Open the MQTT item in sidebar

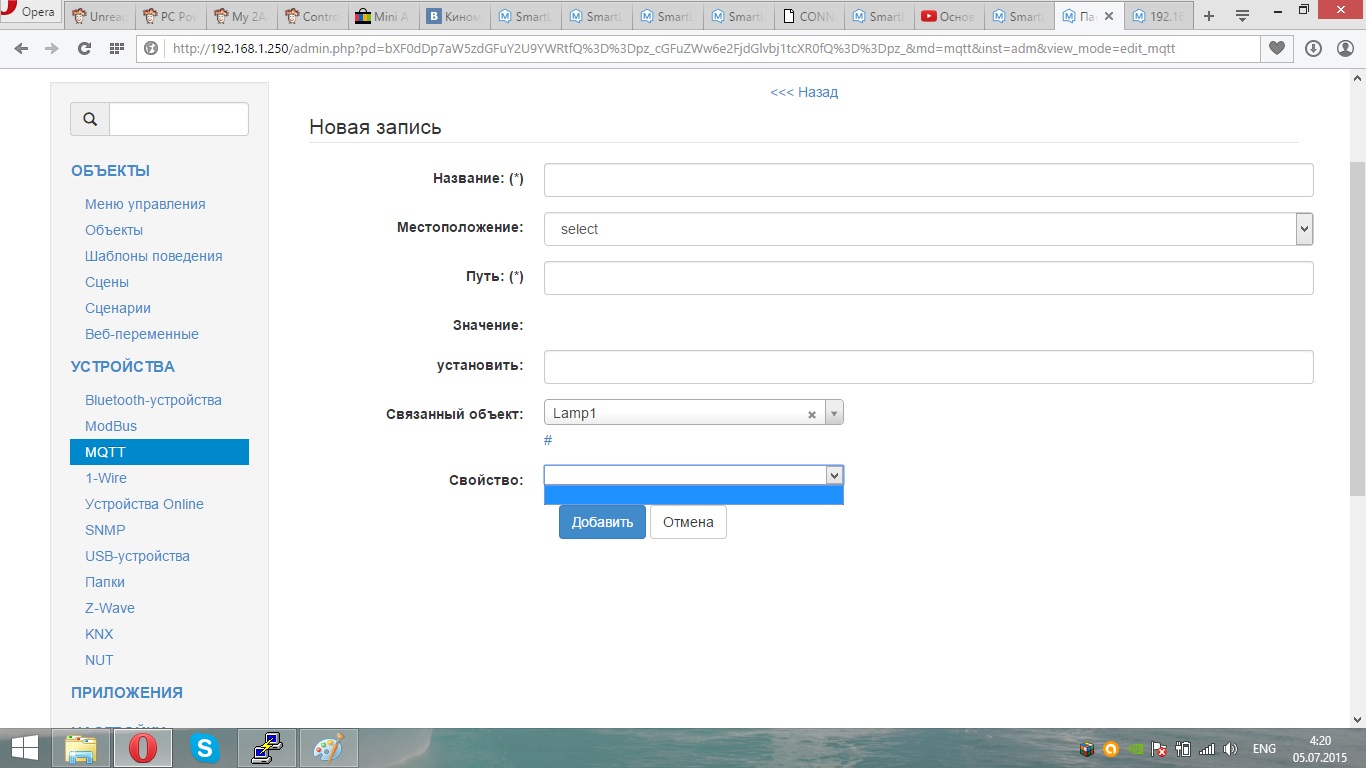(x=159, y=452)
